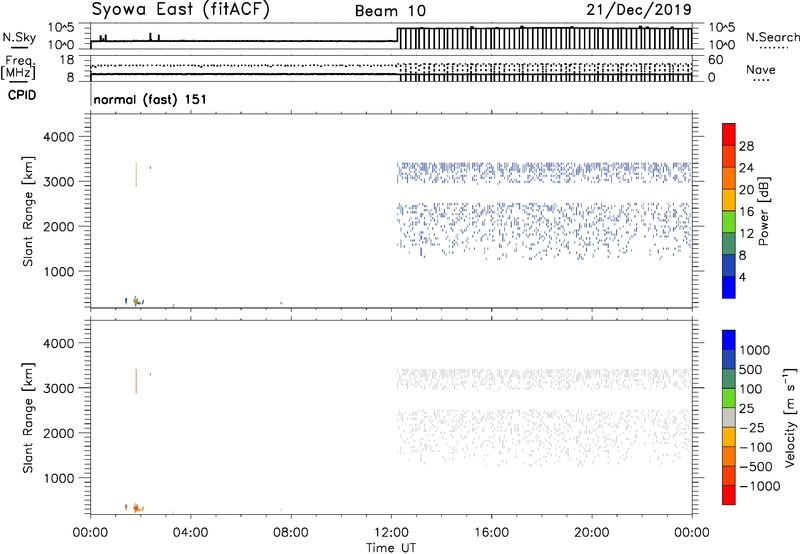The image size is (800, 554).
Task: Click the '08:00' time tick label
Action: click(291, 533)
